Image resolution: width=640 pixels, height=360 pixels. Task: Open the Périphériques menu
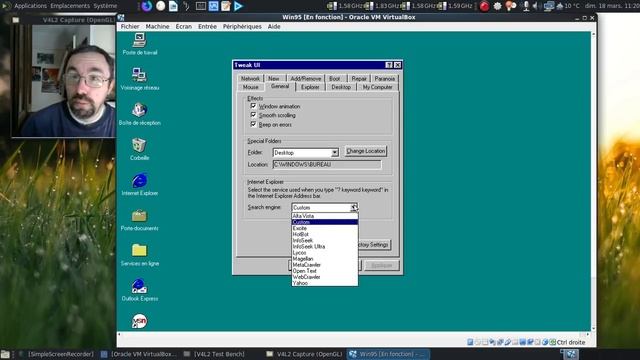pos(242,26)
